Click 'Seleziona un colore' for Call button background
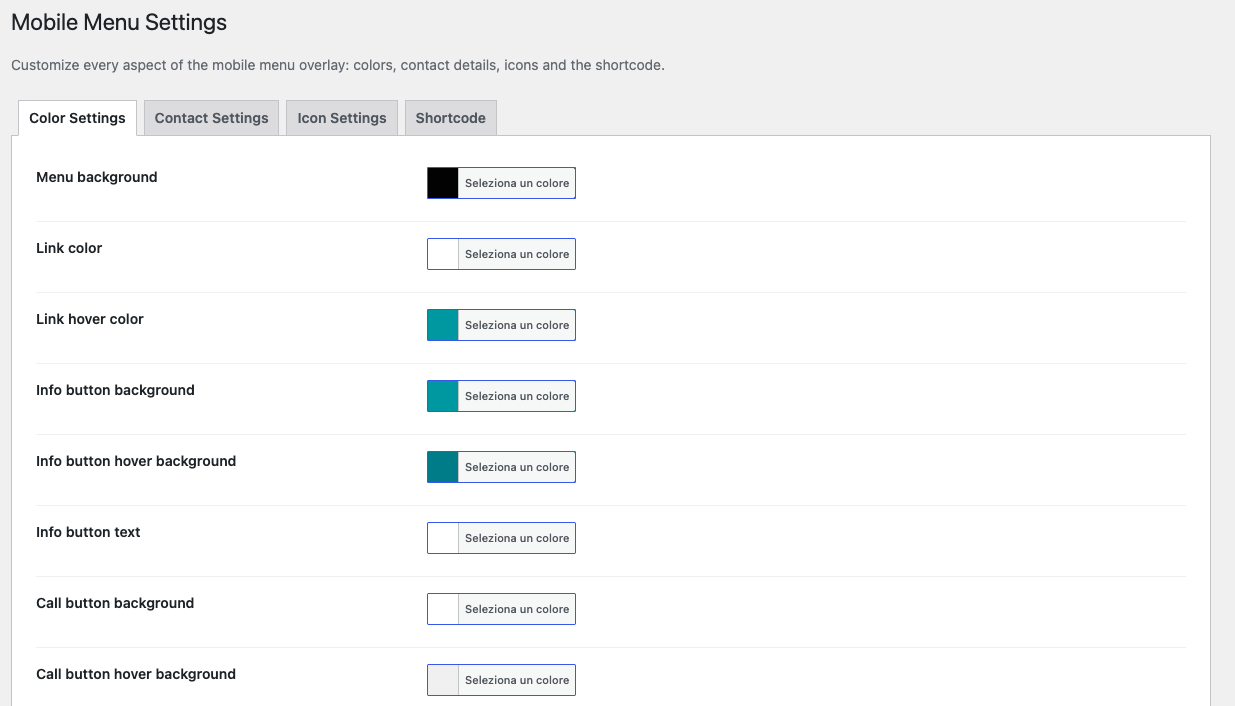This screenshot has height=706, width=1235. (x=517, y=609)
